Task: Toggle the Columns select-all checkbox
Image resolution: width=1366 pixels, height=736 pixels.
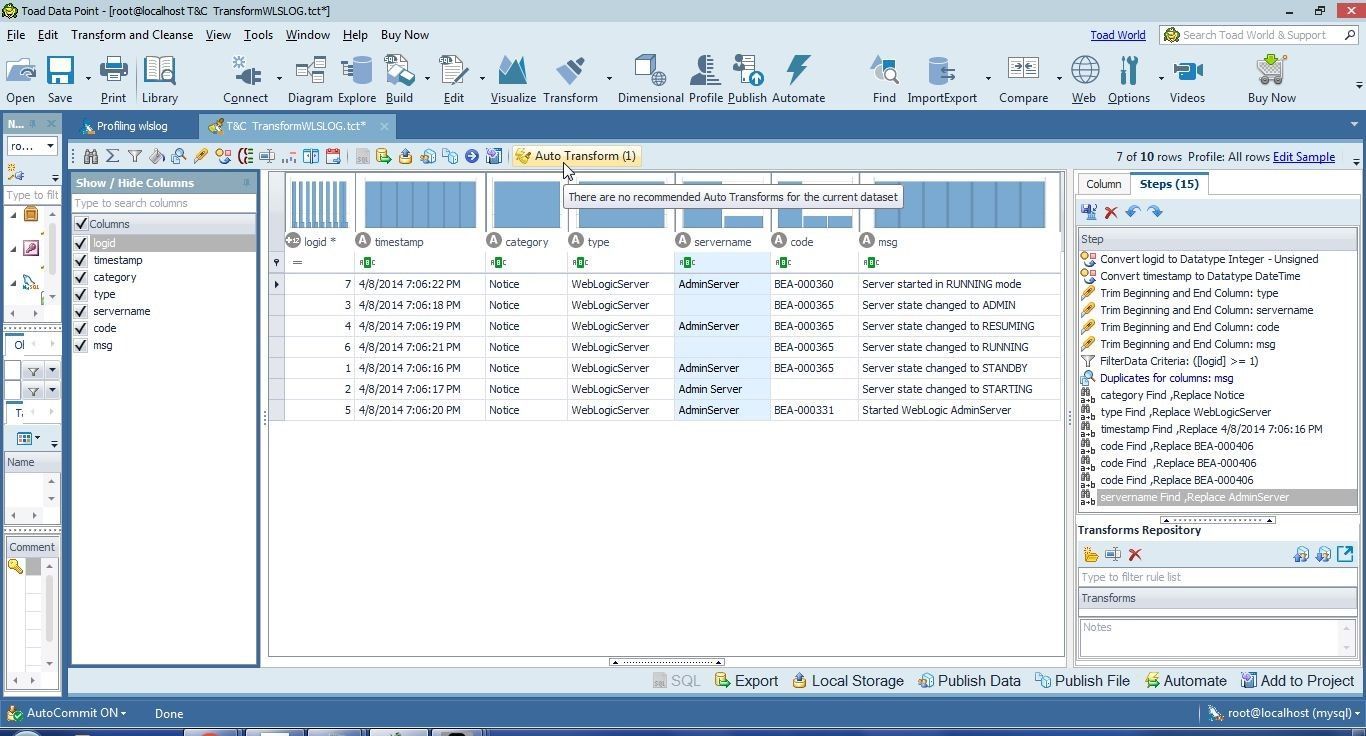Action: click(81, 224)
